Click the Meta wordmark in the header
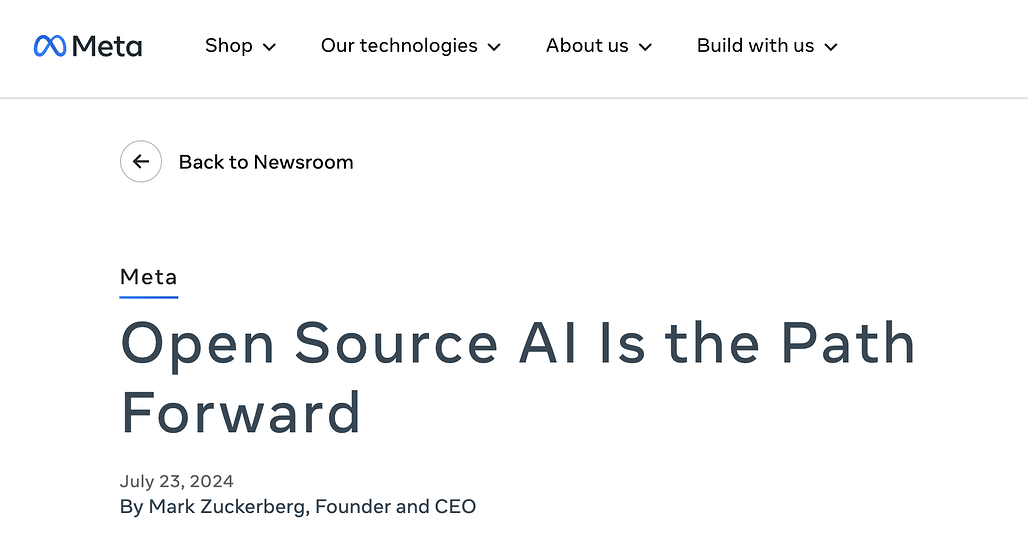 107,47
